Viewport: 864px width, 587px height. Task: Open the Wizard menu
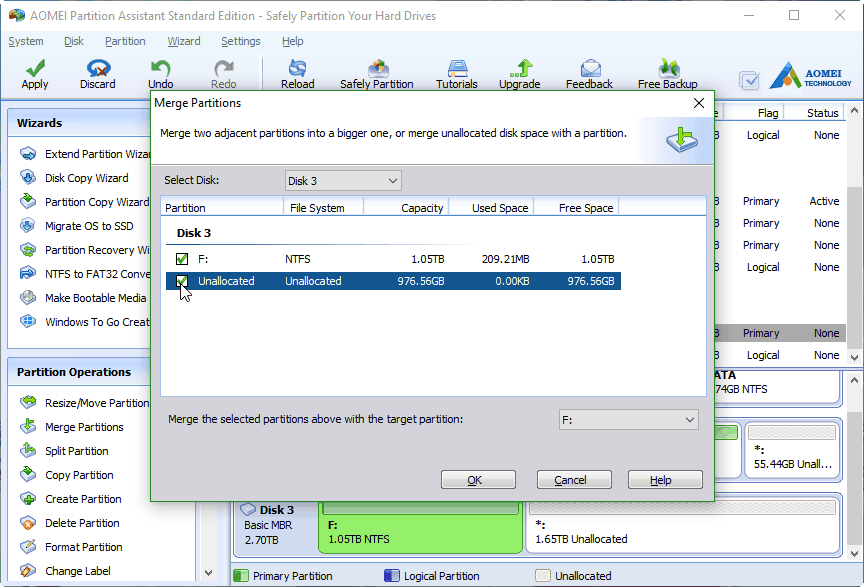pyautogui.click(x=184, y=41)
